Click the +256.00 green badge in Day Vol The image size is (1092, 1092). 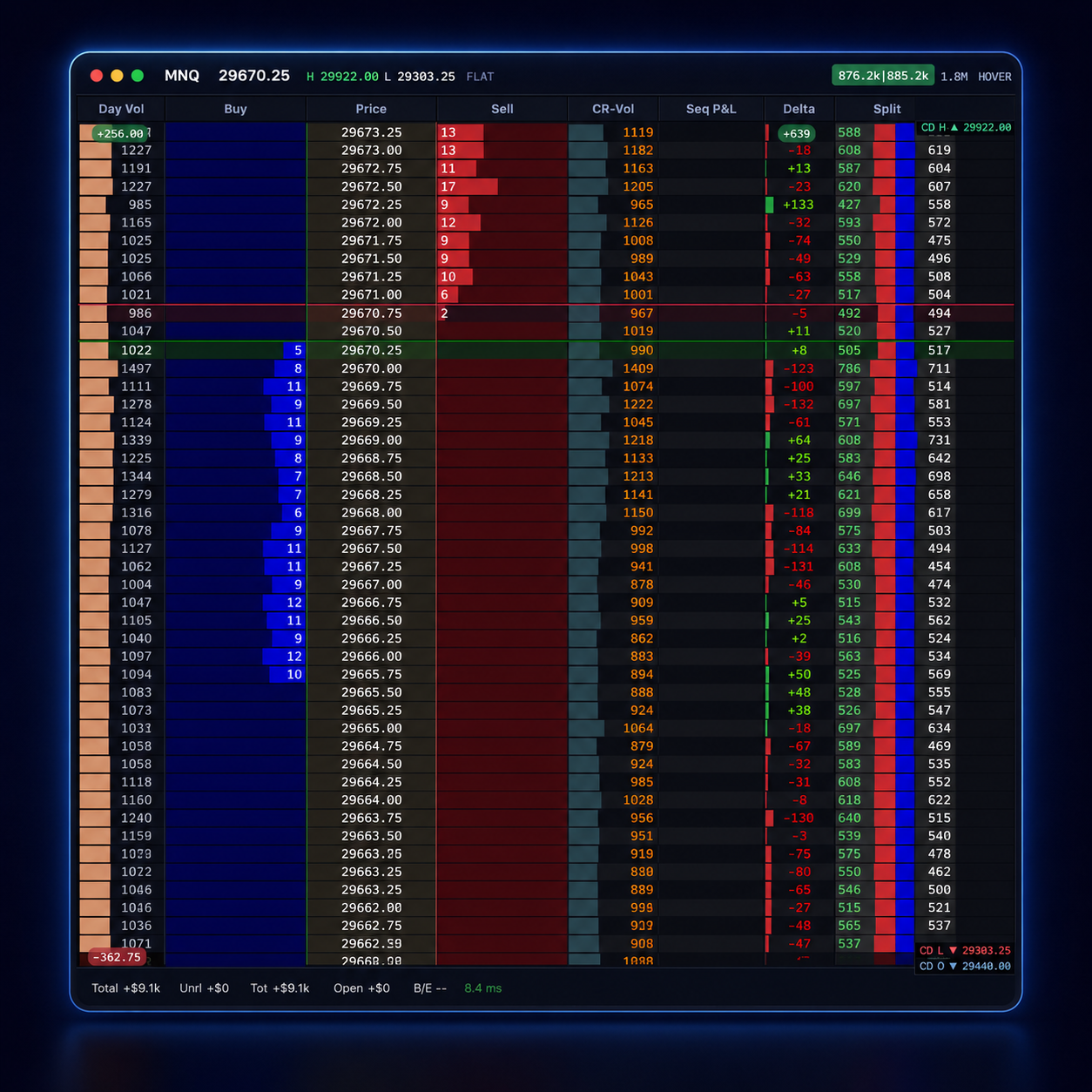(120, 133)
